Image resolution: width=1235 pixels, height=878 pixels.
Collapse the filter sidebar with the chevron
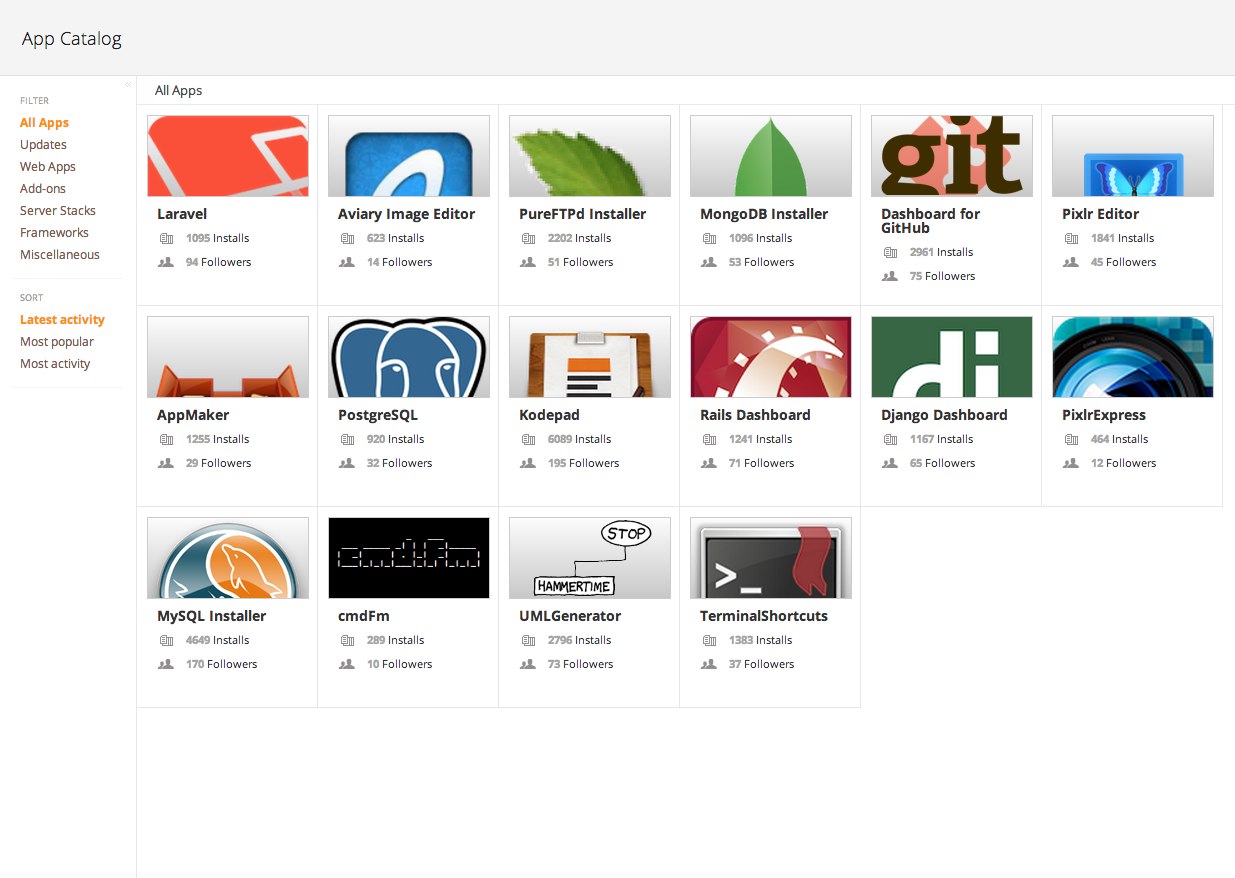tap(128, 85)
